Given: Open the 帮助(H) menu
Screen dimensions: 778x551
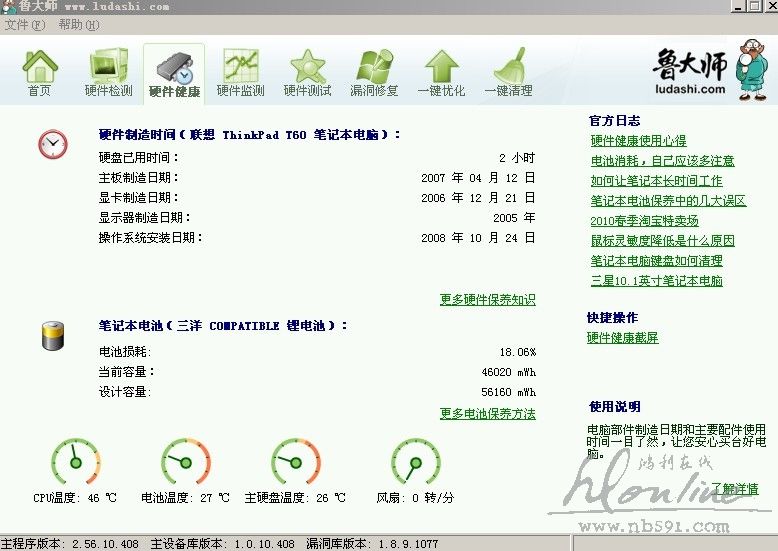Looking at the screenshot, I should pos(78,24).
